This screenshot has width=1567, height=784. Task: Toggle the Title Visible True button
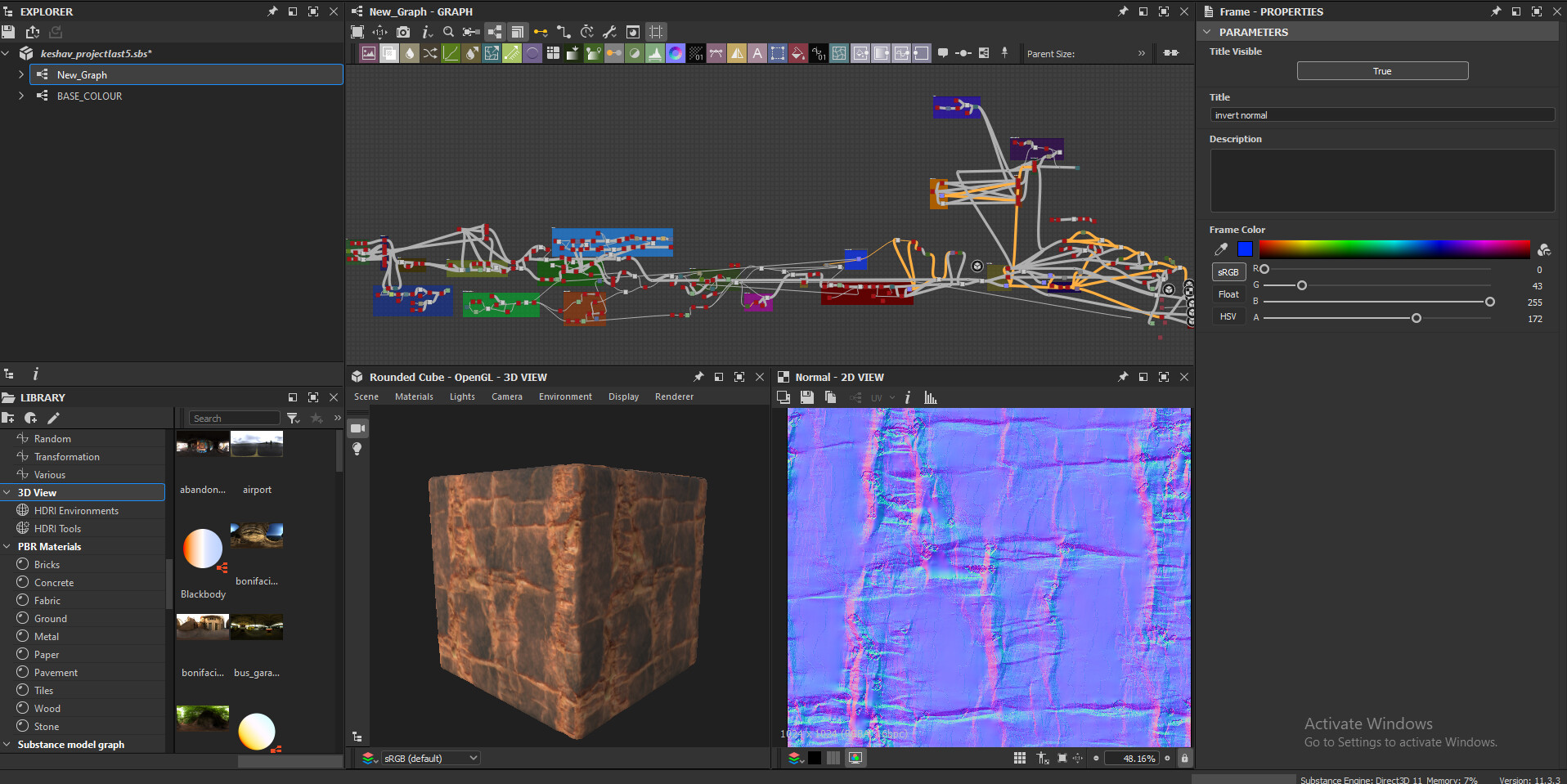click(1382, 71)
